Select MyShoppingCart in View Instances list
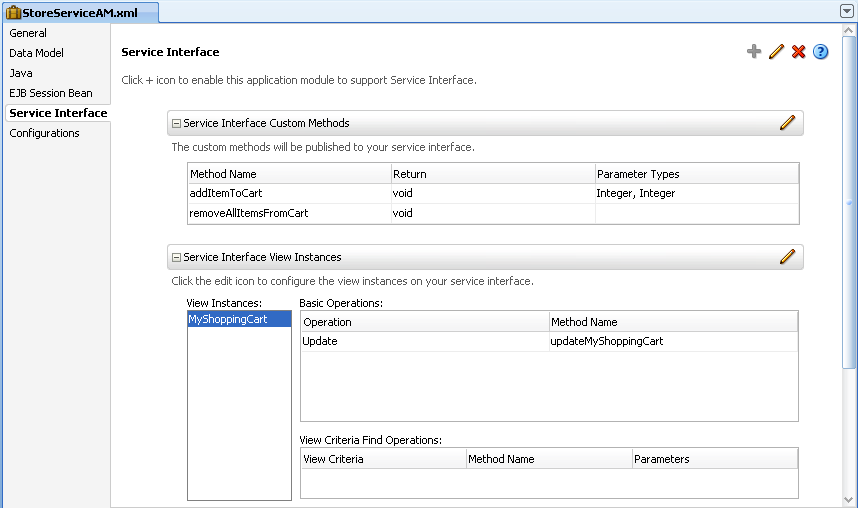Image resolution: width=858 pixels, height=508 pixels. click(228, 319)
